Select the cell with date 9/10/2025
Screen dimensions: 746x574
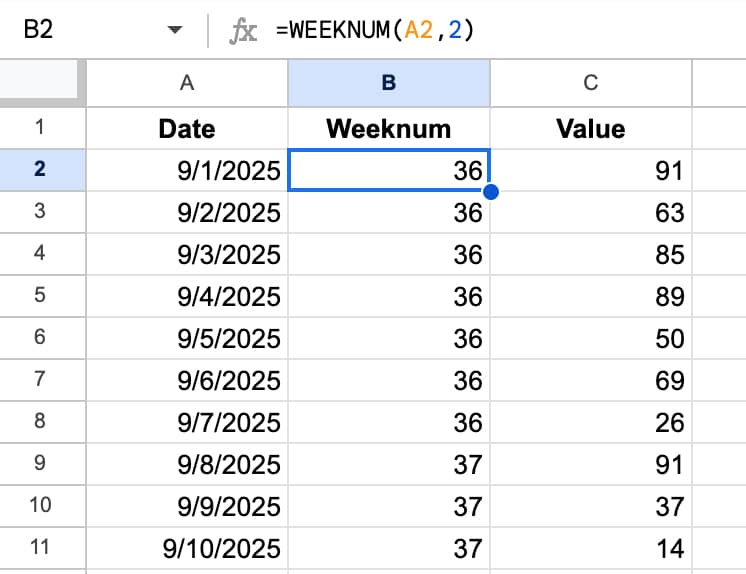point(187,548)
